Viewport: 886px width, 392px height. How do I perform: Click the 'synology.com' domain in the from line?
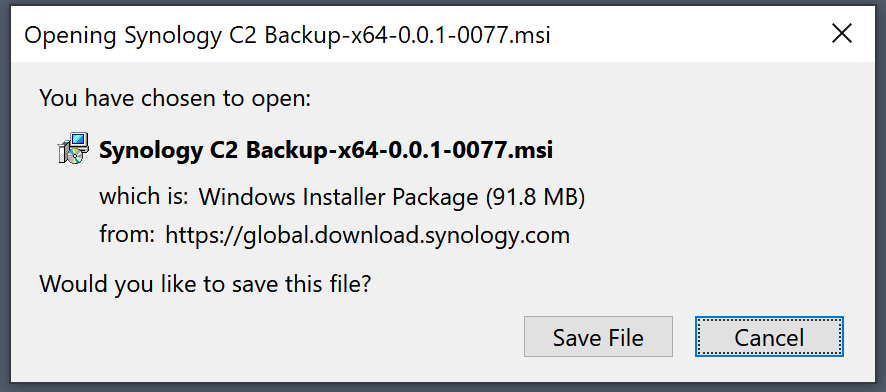click(x=497, y=235)
